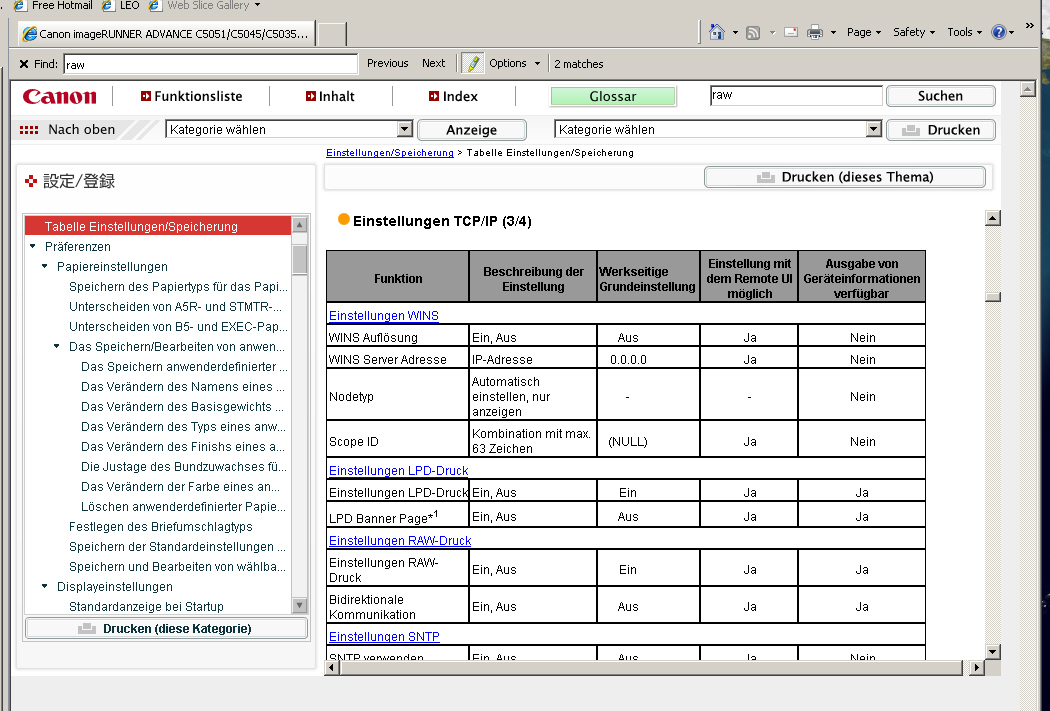Viewport: 1050px width, 711px height.
Task: Click the Drucken button
Action: [940, 130]
